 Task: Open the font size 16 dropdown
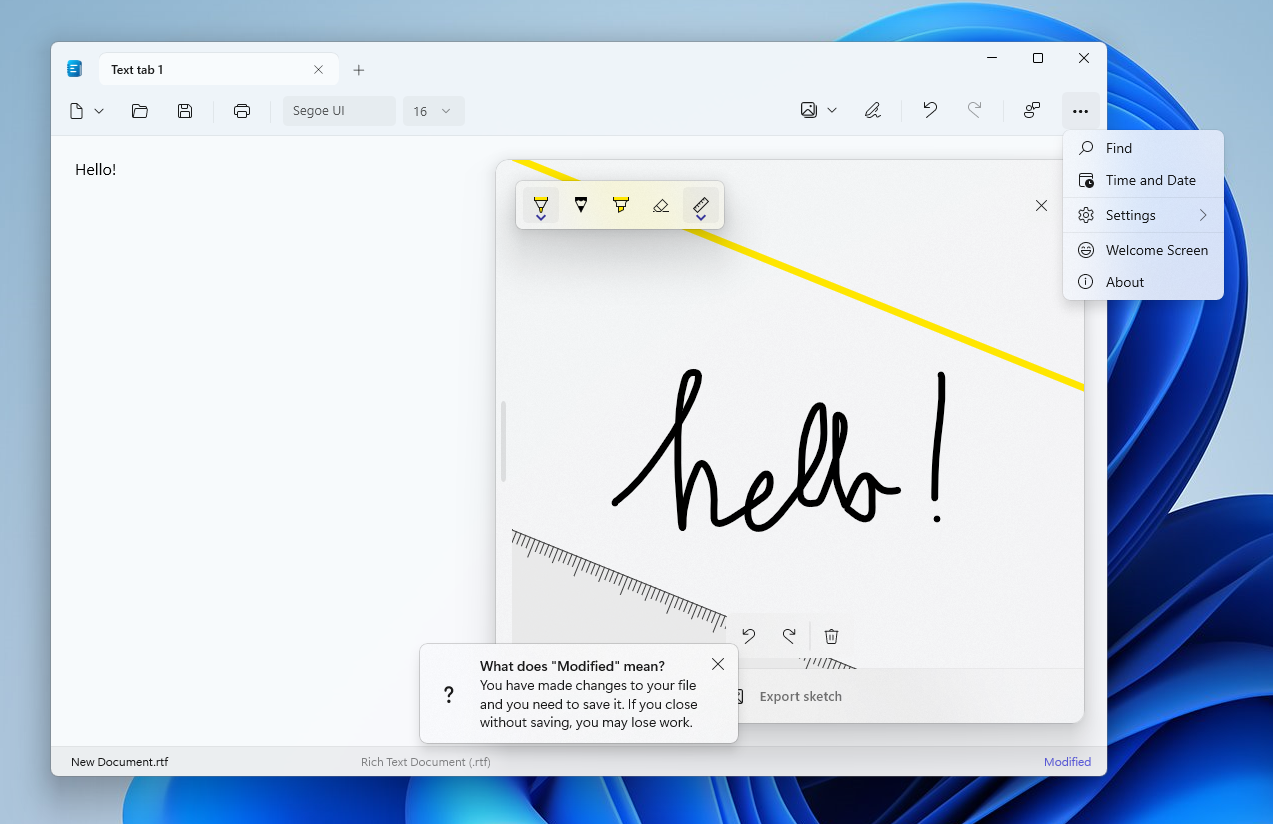(434, 111)
